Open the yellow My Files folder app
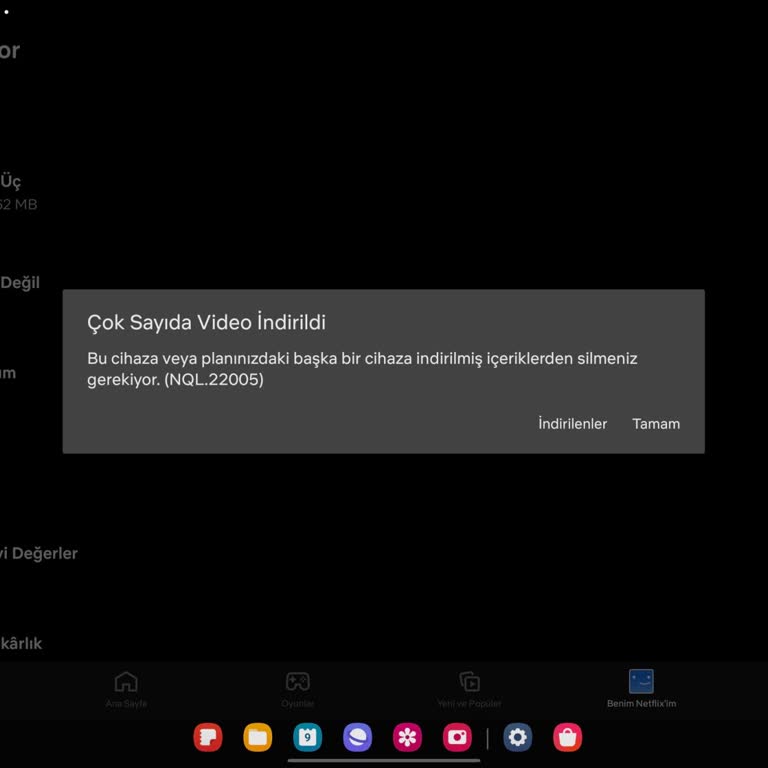The image size is (768, 768). click(x=258, y=737)
